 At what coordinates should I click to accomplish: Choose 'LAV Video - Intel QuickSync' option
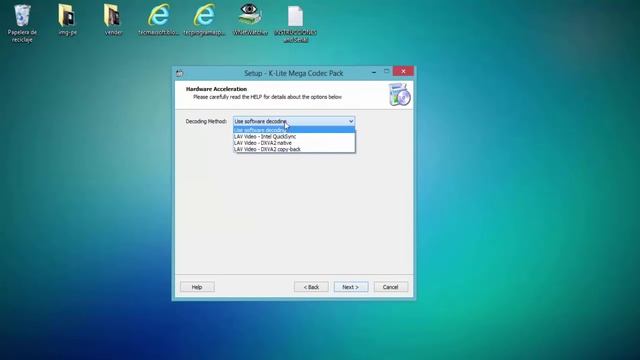pyautogui.click(x=294, y=137)
